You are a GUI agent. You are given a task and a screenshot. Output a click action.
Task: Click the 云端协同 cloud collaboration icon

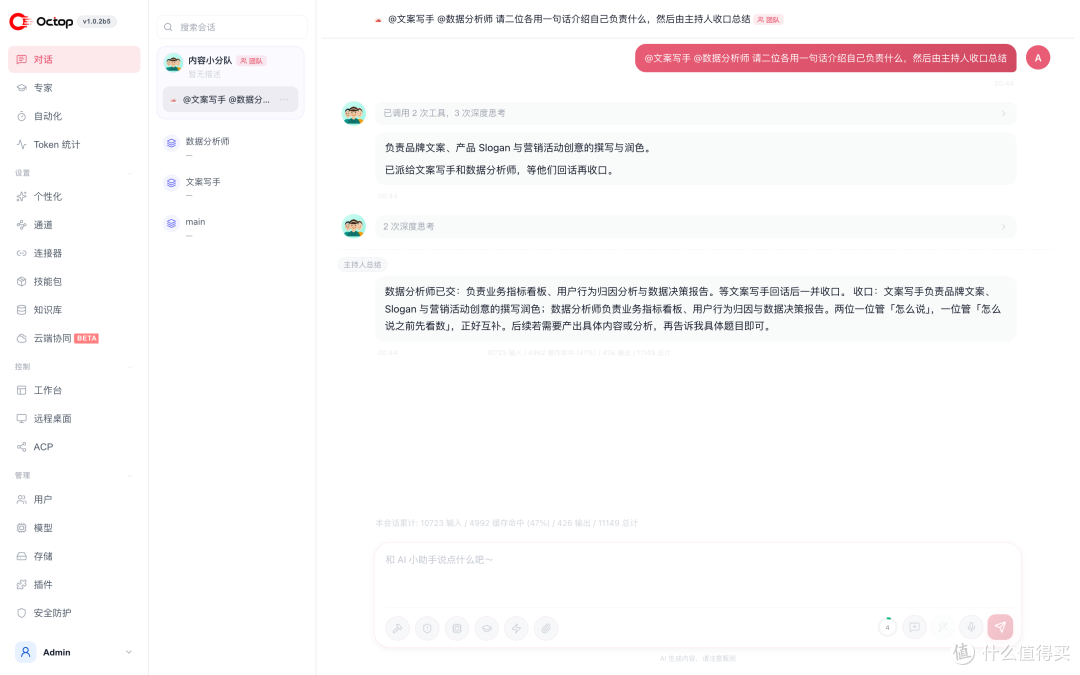point(21,338)
